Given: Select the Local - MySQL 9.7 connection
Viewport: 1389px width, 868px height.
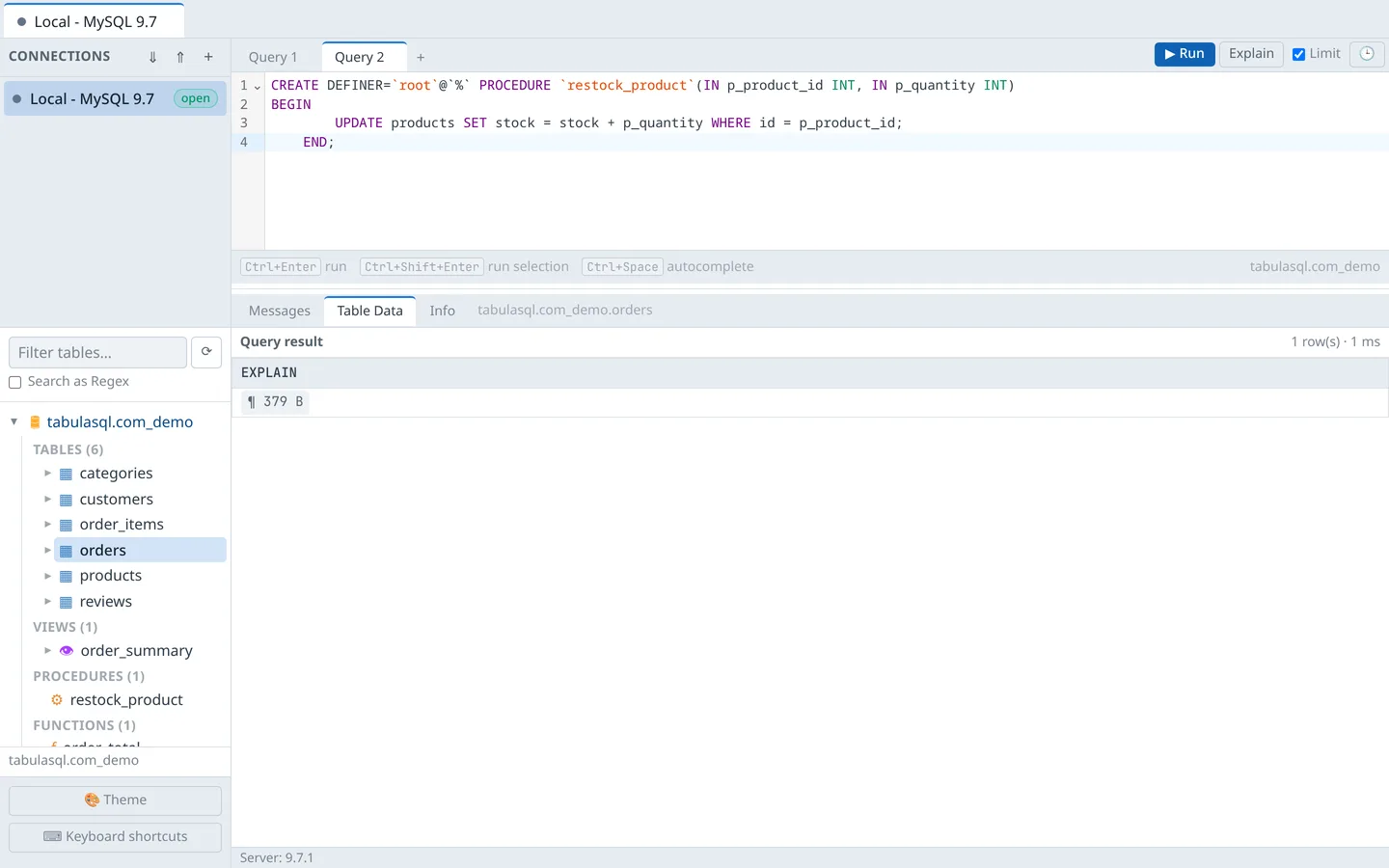Looking at the screenshot, I should [x=115, y=98].
